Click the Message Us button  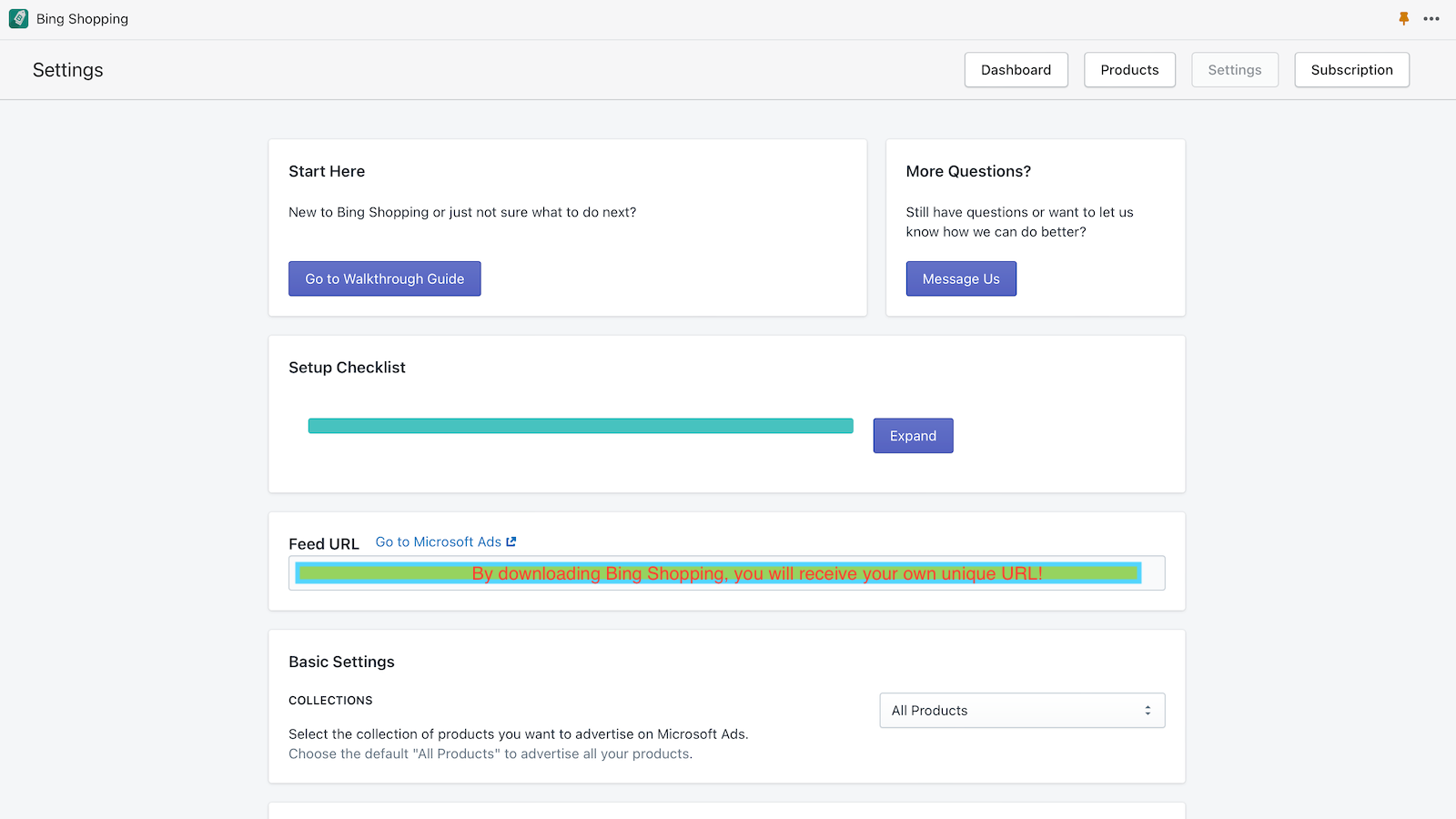[961, 278]
